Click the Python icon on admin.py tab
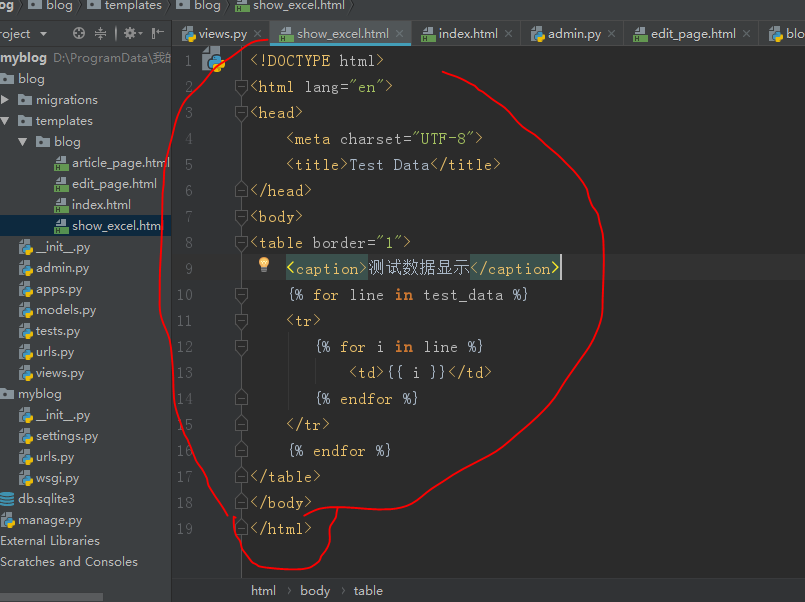805x602 pixels. click(x=538, y=34)
